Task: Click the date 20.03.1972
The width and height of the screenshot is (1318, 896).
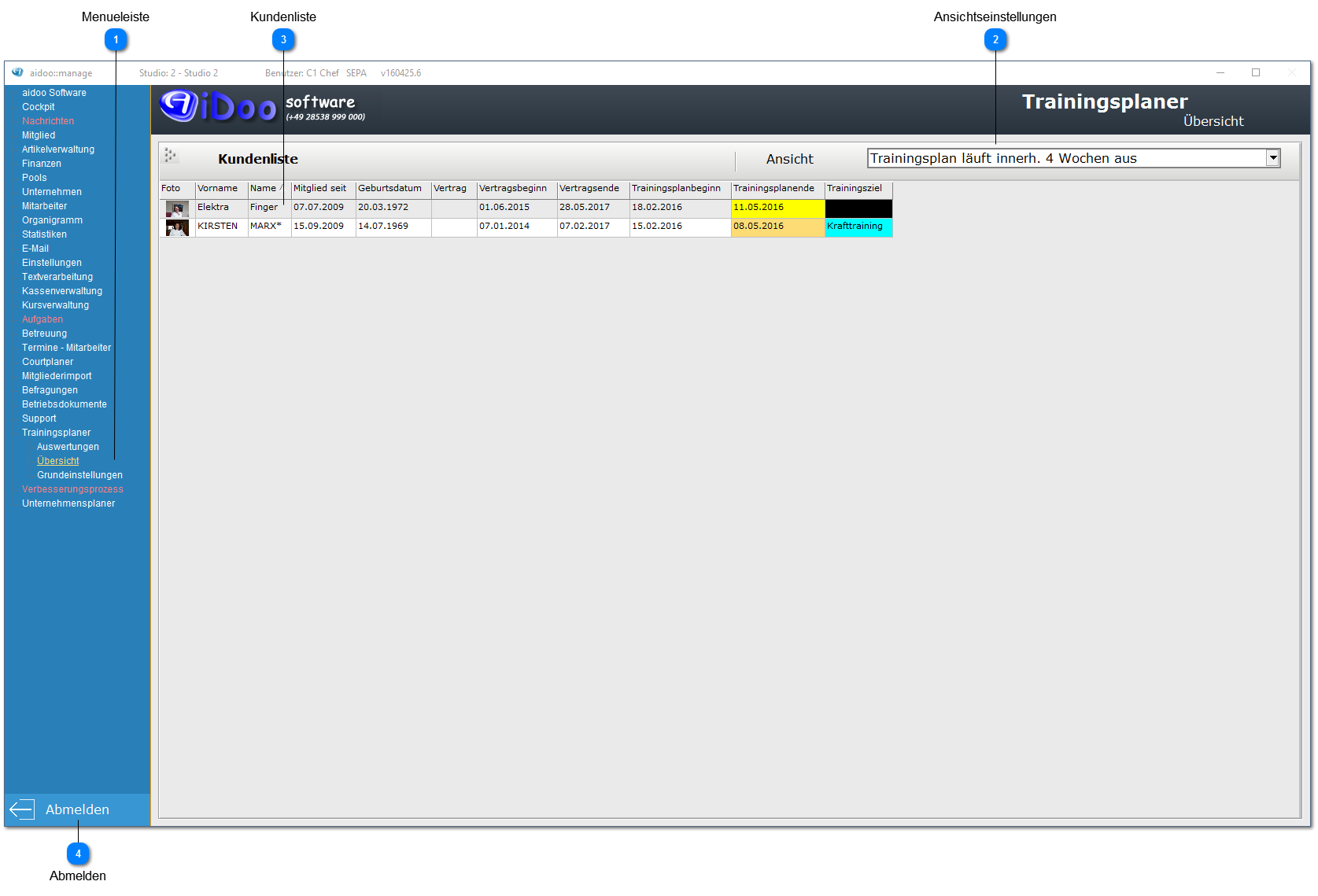Action: click(x=393, y=208)
